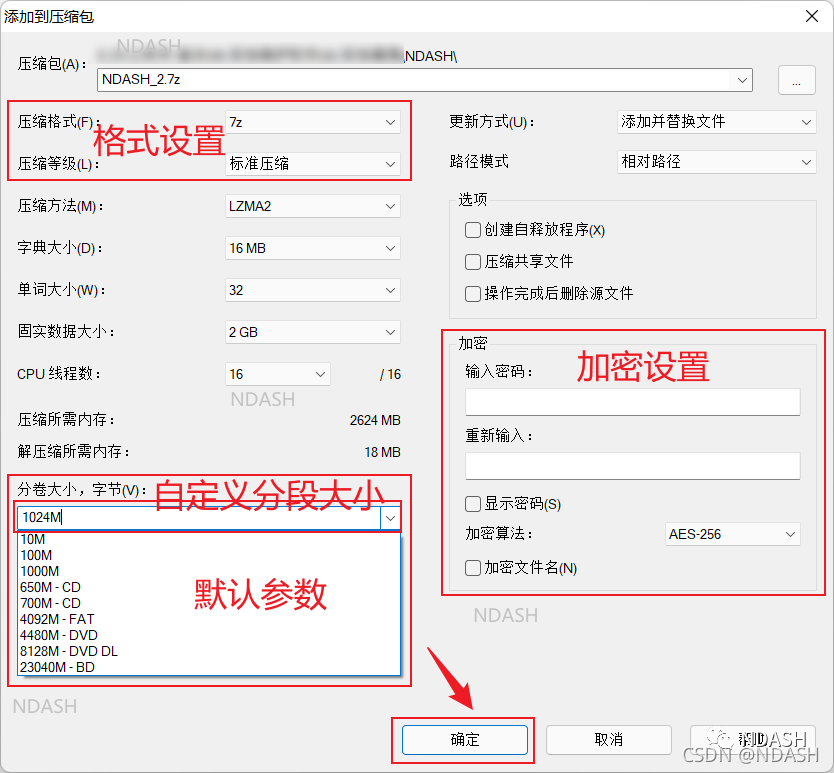The image size is (834, 773).
Task: Click the 确定 confirm button
Action: tap(465, 740)
